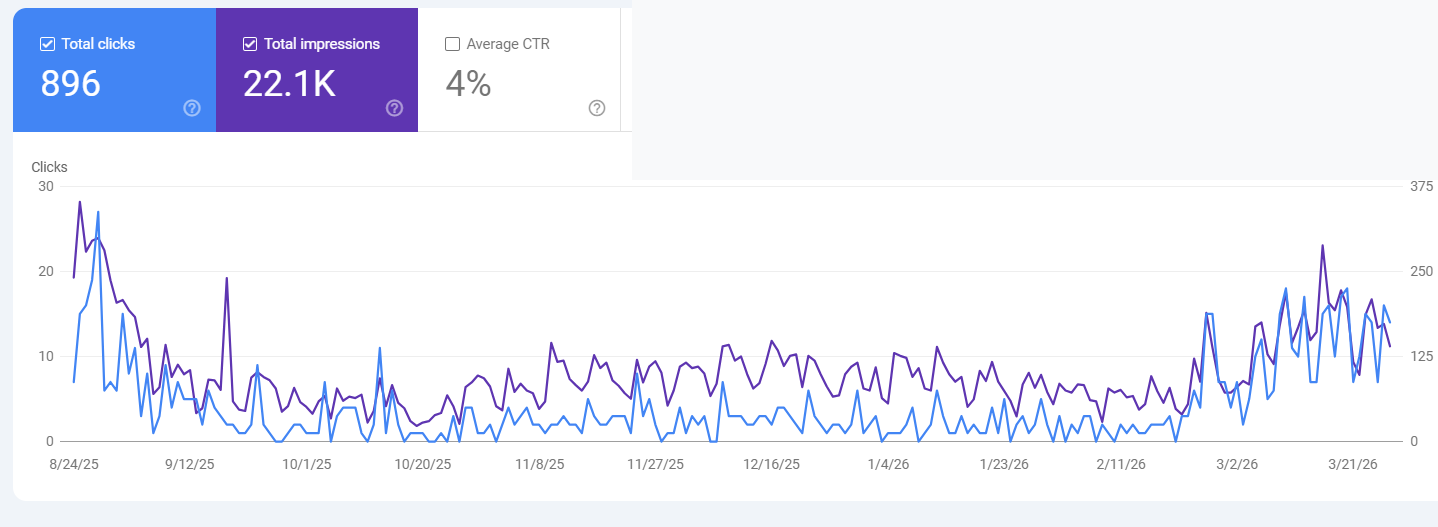
Task: Click the 10/1/25 date label
Action: pos(306,465)
